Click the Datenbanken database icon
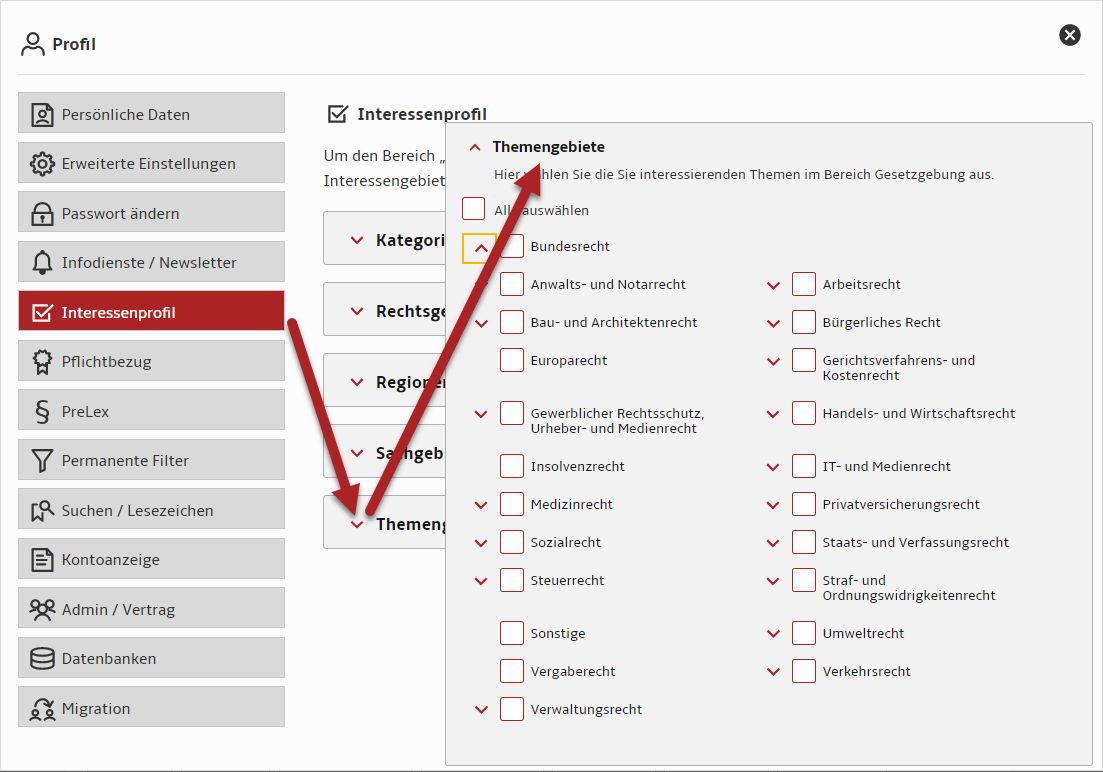Viewport: 1103px width, 772px height. (42, 659)
